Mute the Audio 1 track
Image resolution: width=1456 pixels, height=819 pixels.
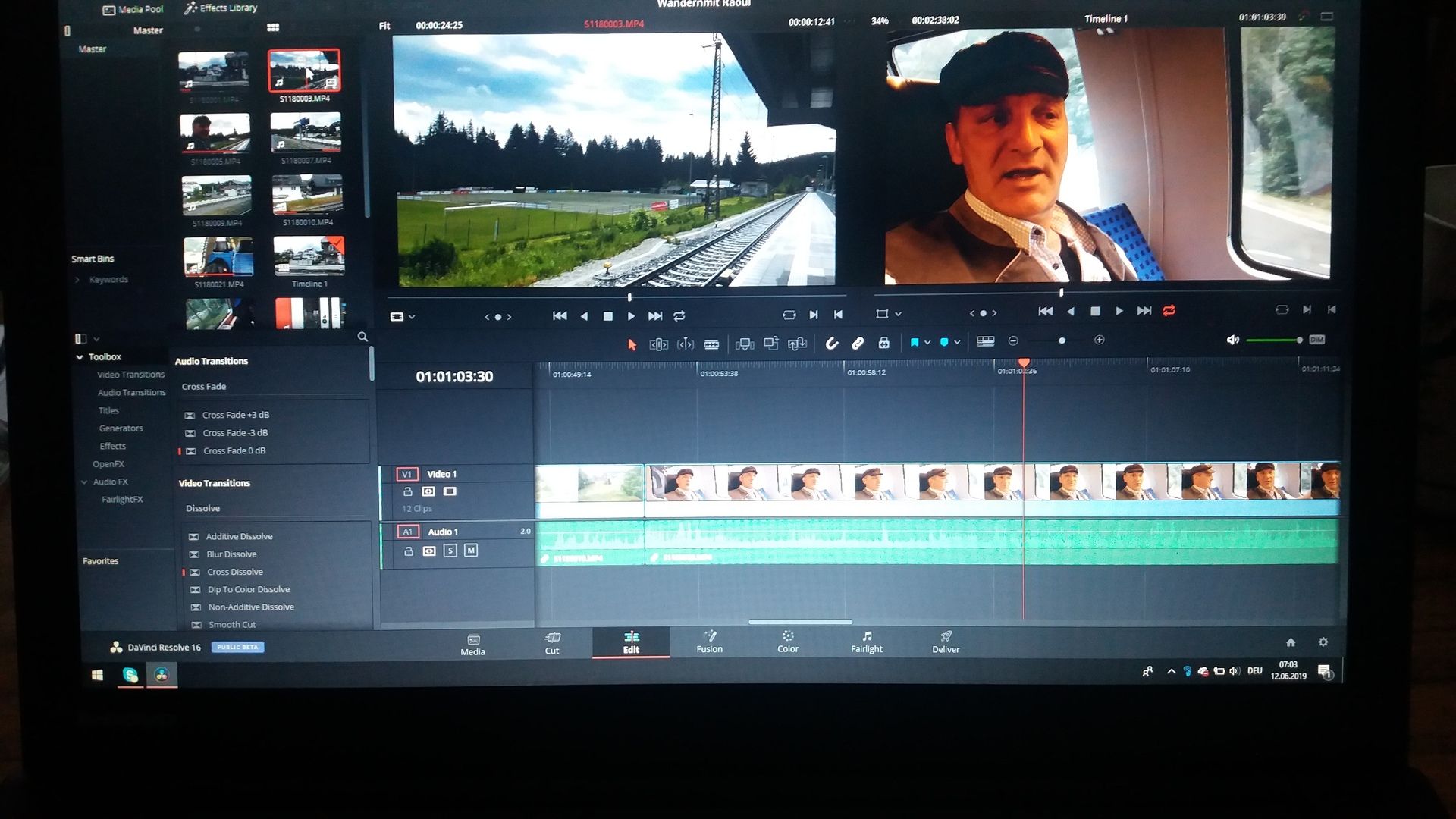coord(471,551)
